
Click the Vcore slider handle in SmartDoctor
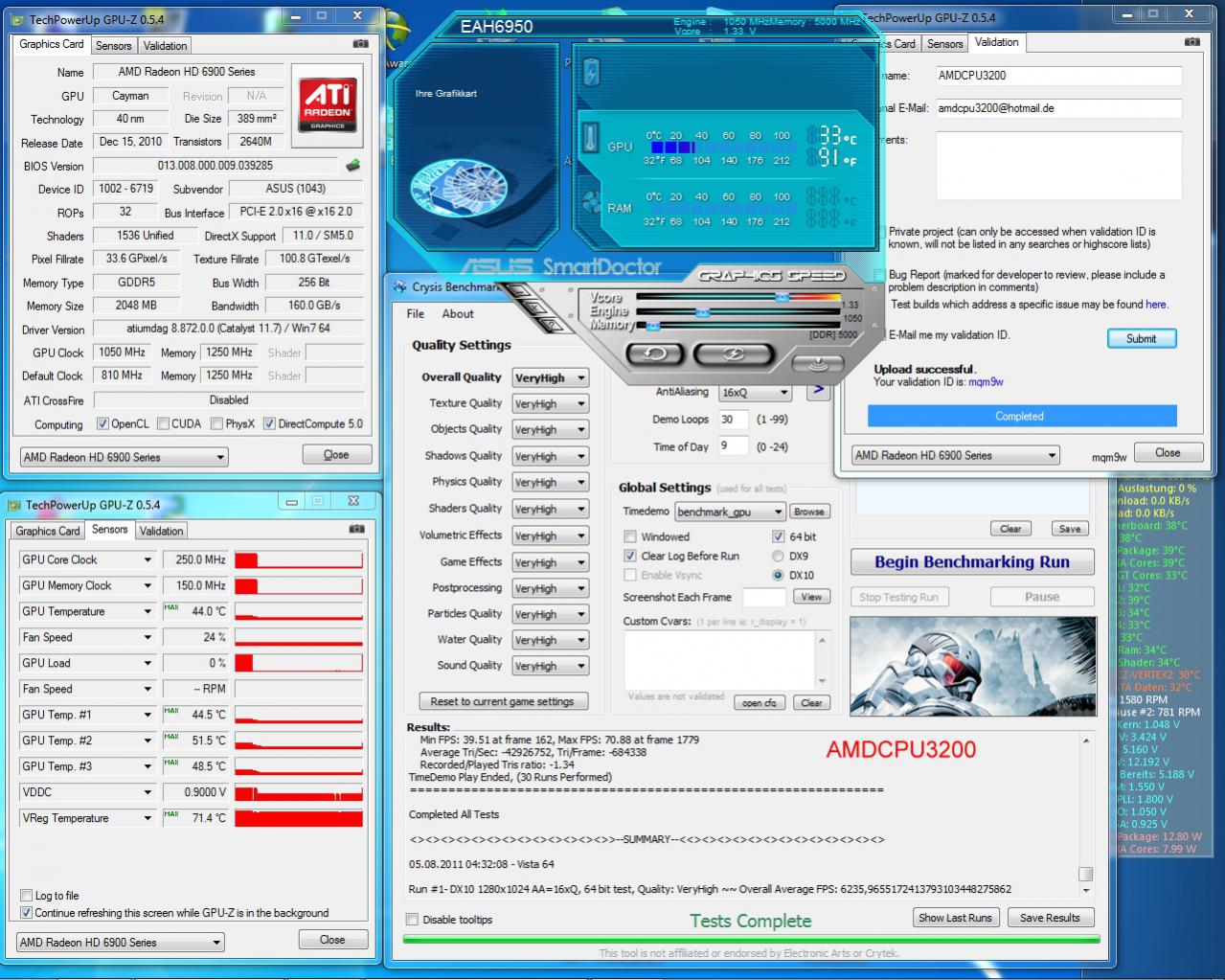point(783,298)
